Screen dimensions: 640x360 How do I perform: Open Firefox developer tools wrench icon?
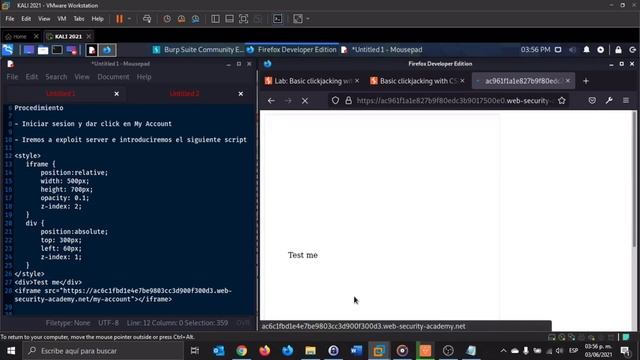(x=609, y=100)
